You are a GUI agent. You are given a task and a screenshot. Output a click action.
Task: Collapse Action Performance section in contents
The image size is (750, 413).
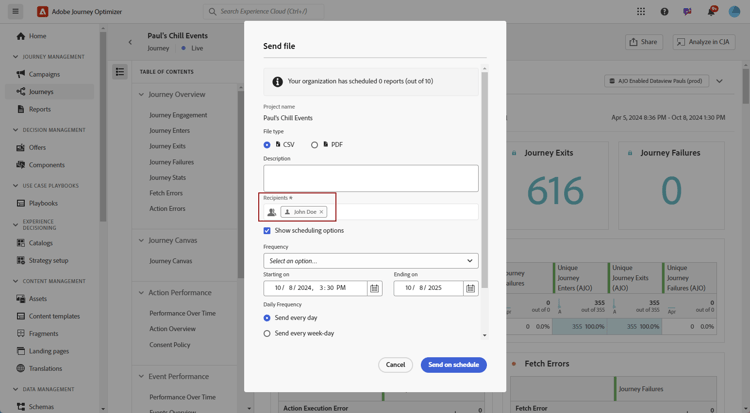point(141,292)
